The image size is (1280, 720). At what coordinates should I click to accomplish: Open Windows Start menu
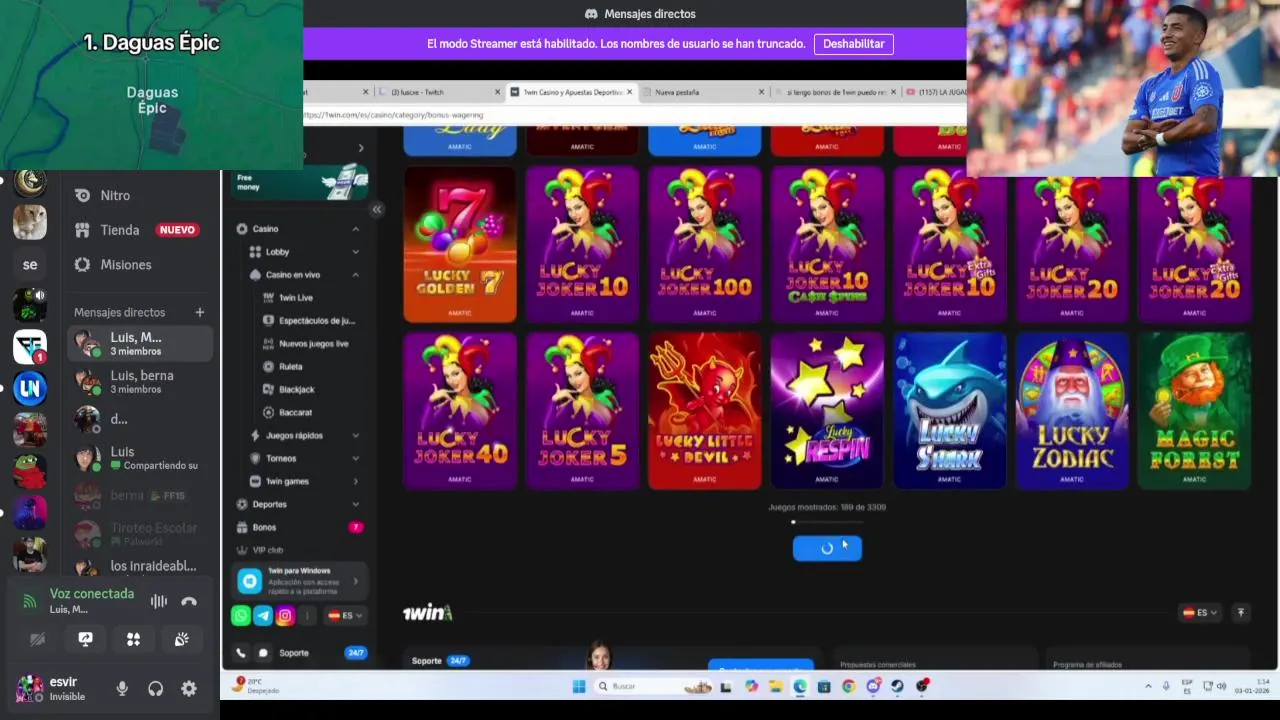tap(578, 686)
